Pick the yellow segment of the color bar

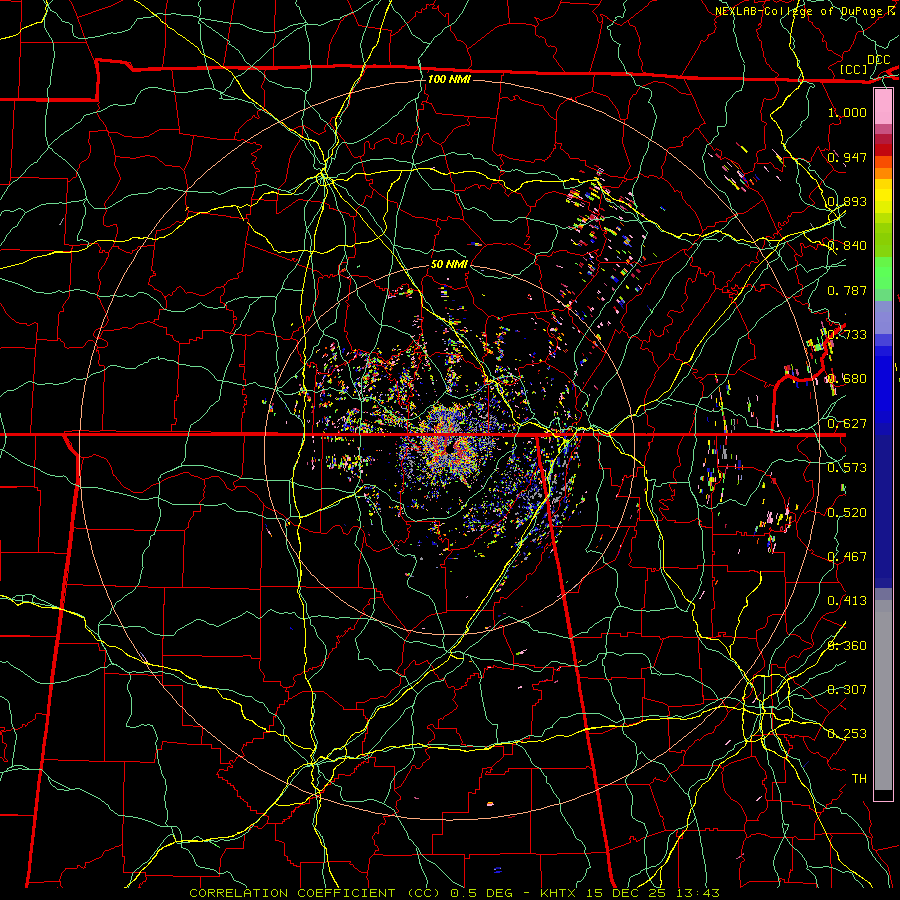click(x=883, y=196)
